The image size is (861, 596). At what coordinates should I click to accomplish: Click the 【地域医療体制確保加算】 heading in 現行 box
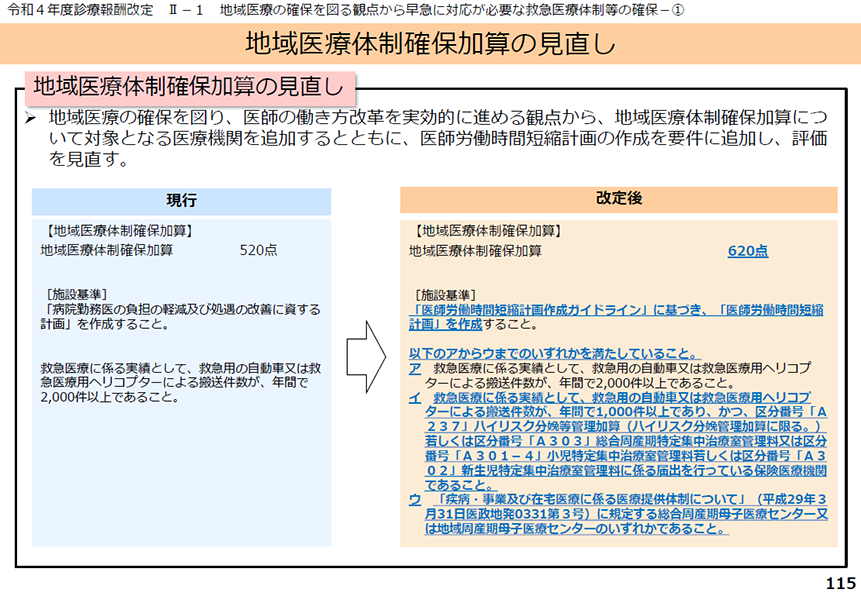pos(119,231)
